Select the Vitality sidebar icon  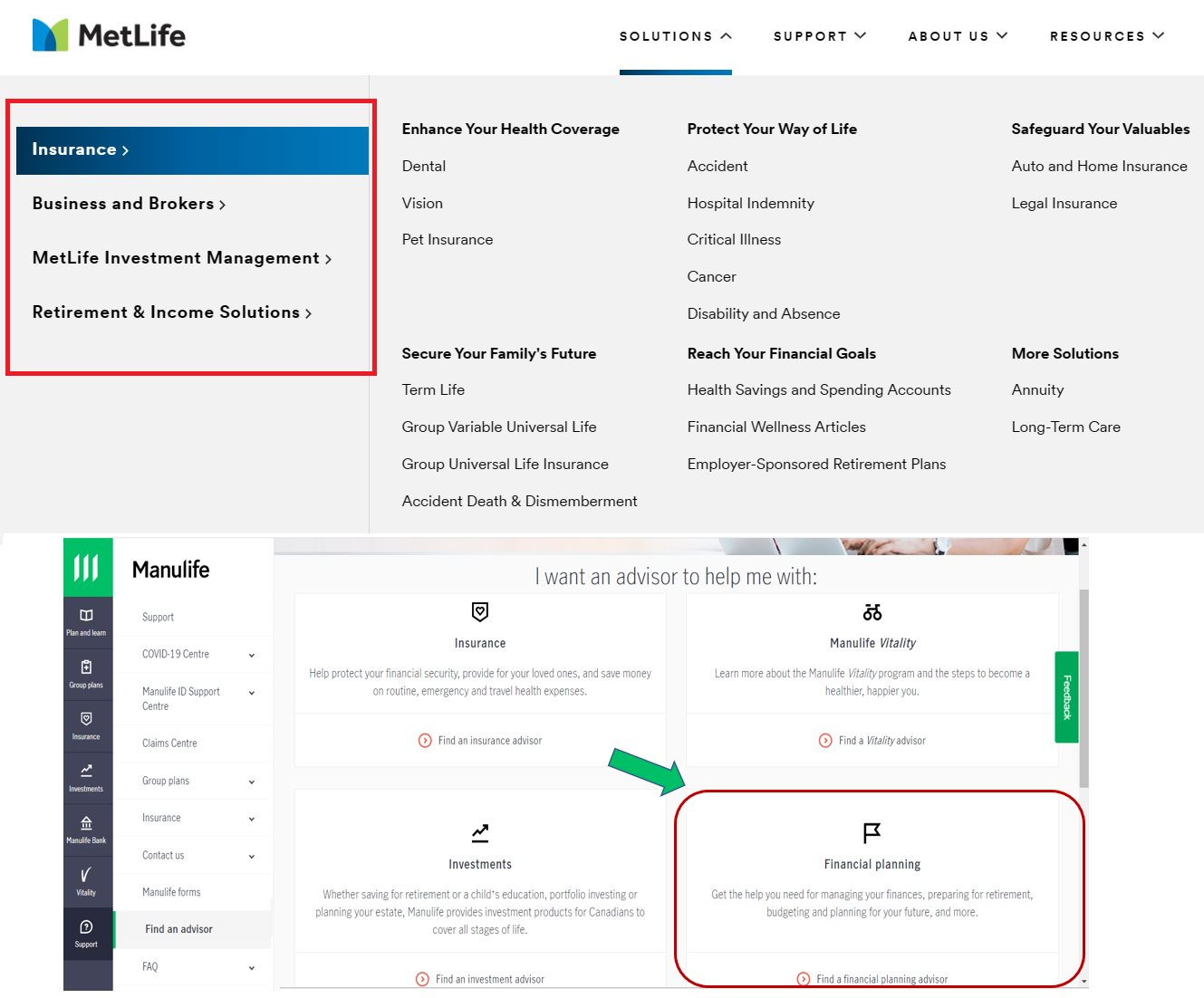86,880
